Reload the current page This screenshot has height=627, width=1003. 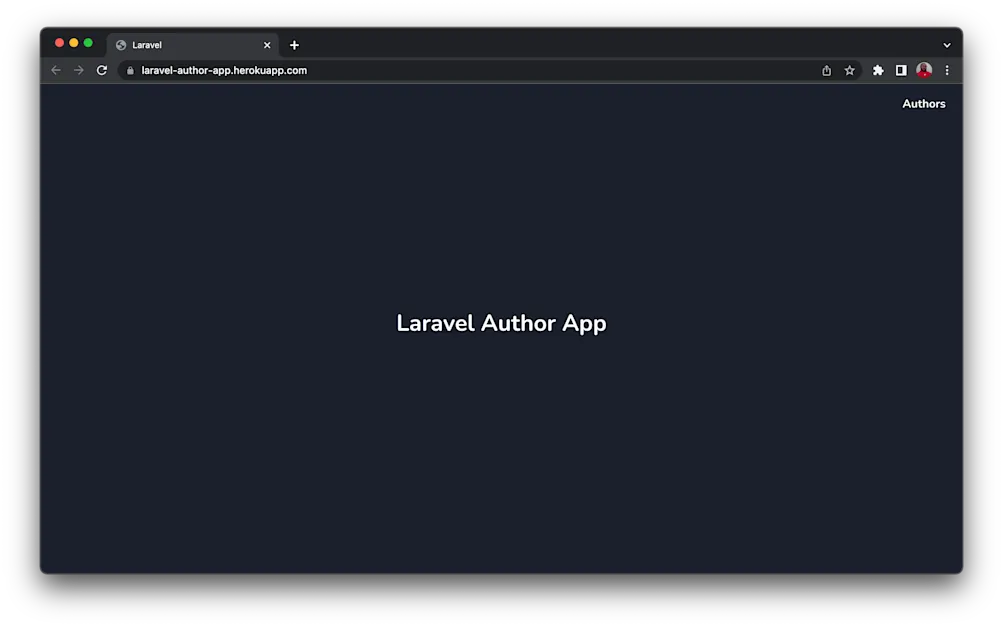[x=102, y=70]
